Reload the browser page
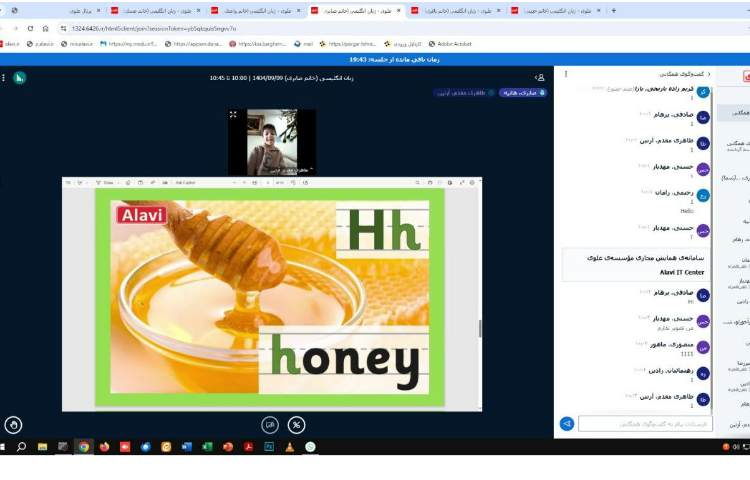This screenshot has height=480, width=750. coord(29,28)
